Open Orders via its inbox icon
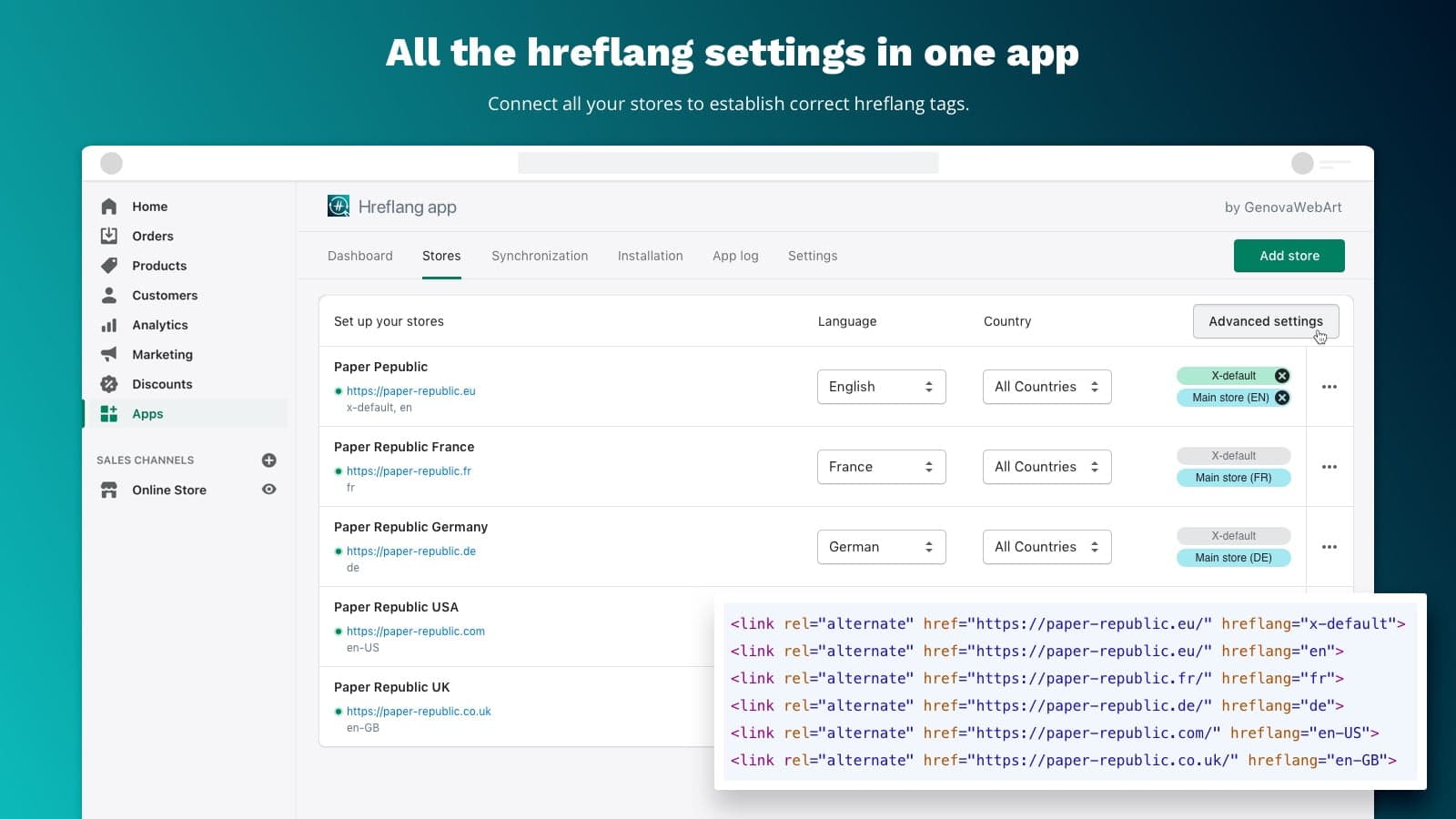 pyautogui.click(x=109, y=236)
